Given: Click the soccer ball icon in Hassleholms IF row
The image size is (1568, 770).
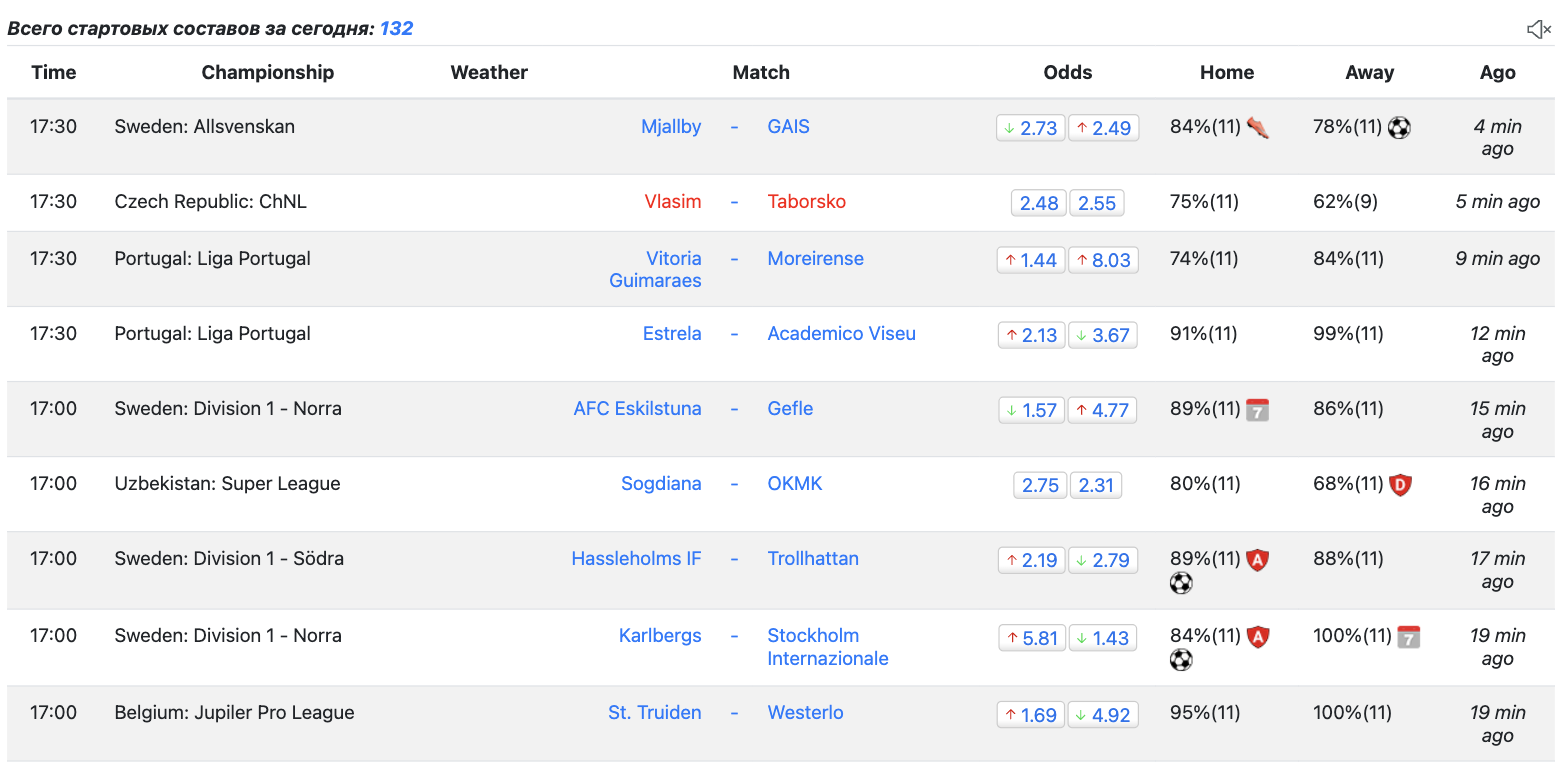Looking at the screenshot, I should 1181,583.
